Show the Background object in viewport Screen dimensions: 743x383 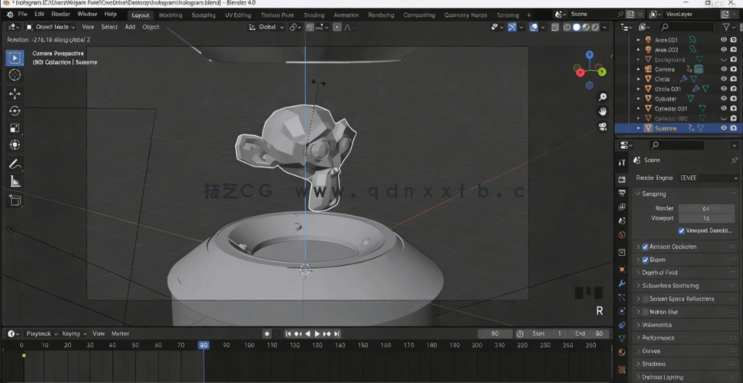(x=724, y=60)
